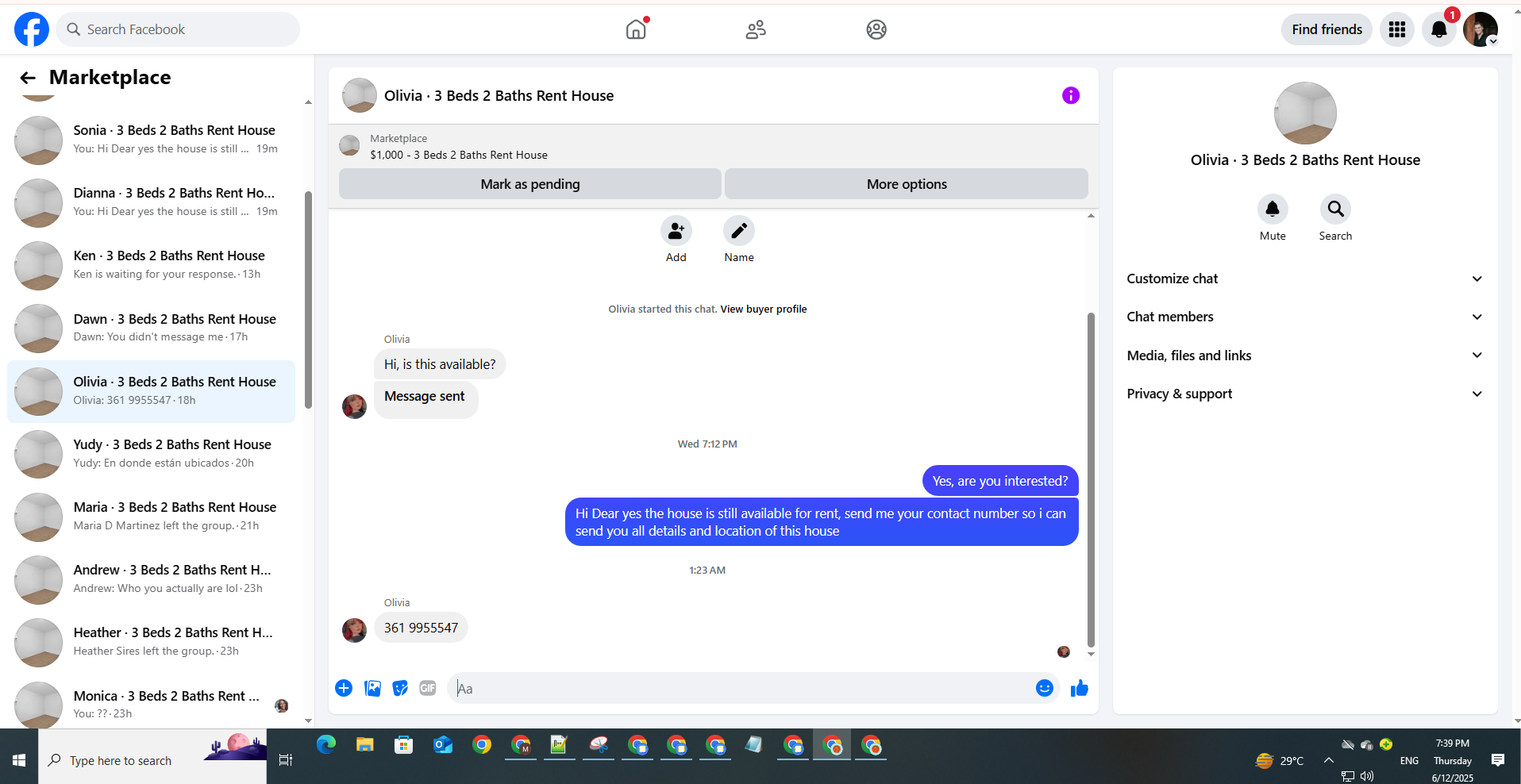Click Olivia avatar in chat header
This screenshot has height=784, width=1521.
click(x=360, y=95)
